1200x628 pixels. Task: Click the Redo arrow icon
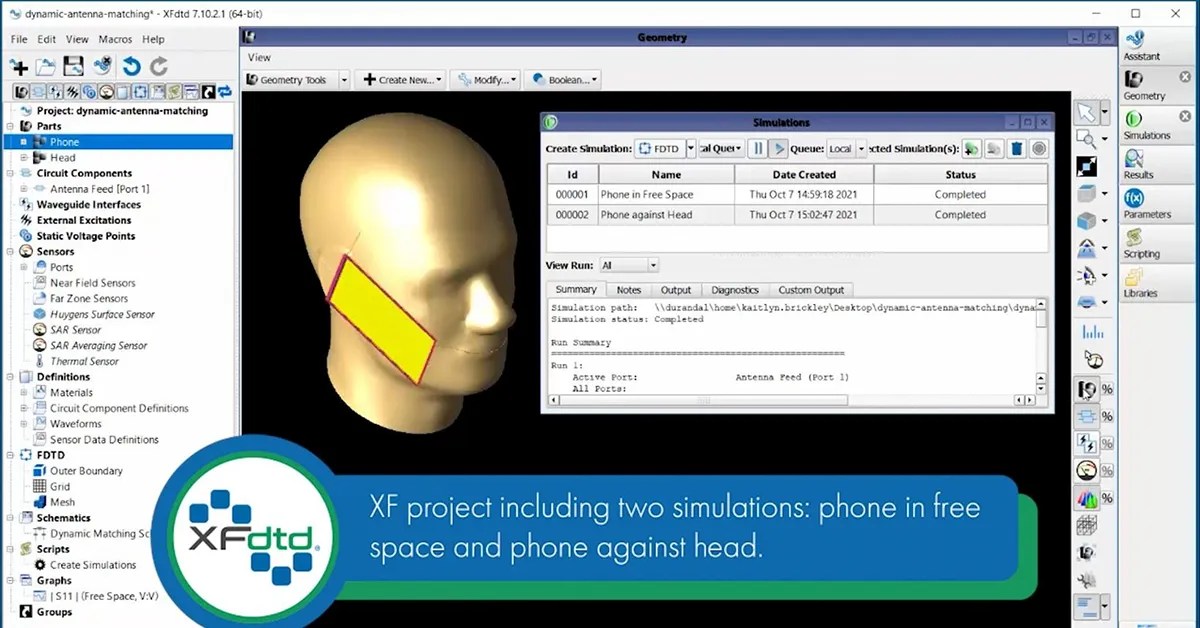pos(159,68)
